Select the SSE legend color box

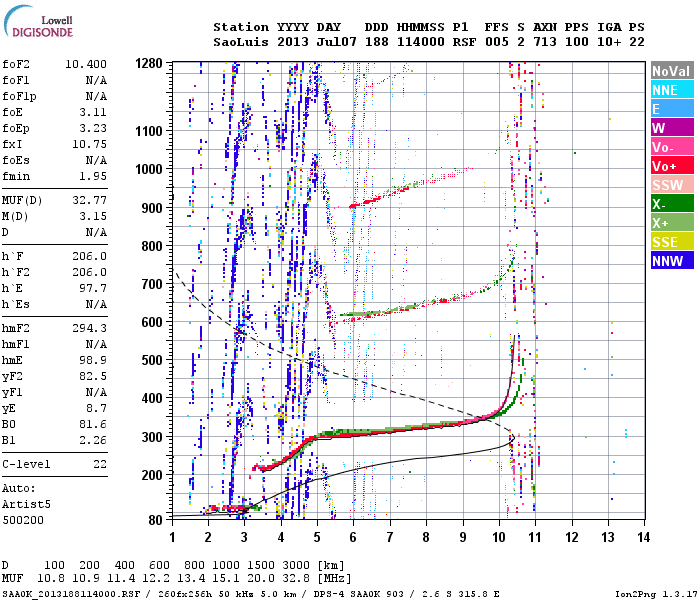pos(672,242)
